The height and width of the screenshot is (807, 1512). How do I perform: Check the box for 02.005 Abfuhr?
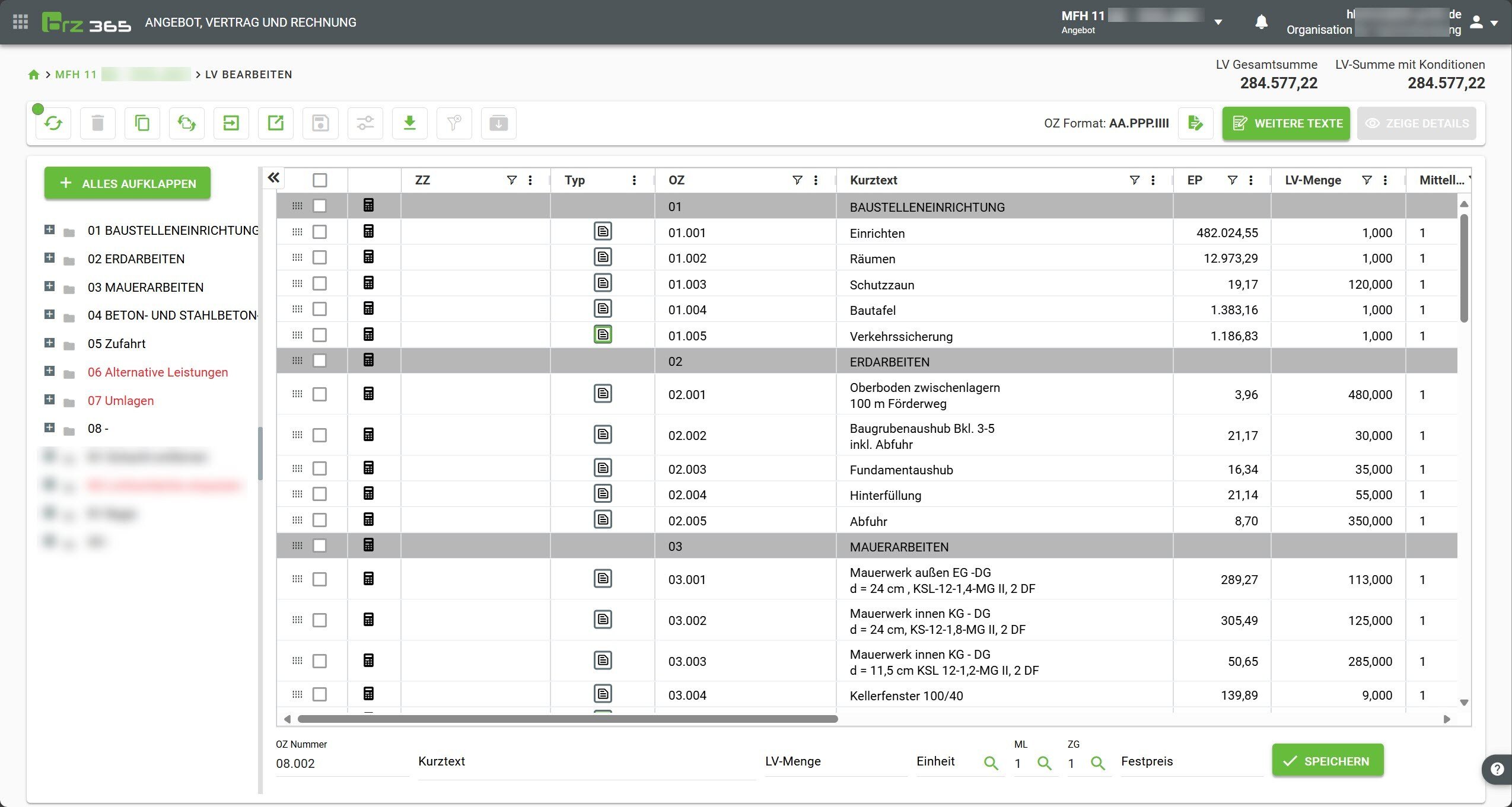[320, 520]
